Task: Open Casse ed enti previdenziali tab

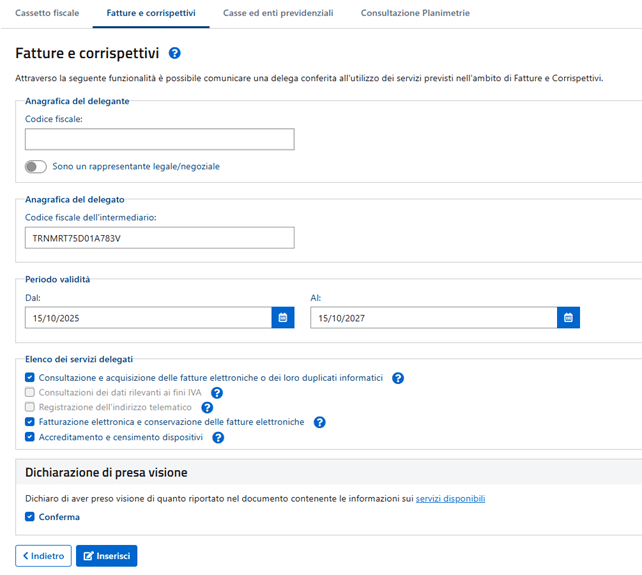Action: pos(277,13)
